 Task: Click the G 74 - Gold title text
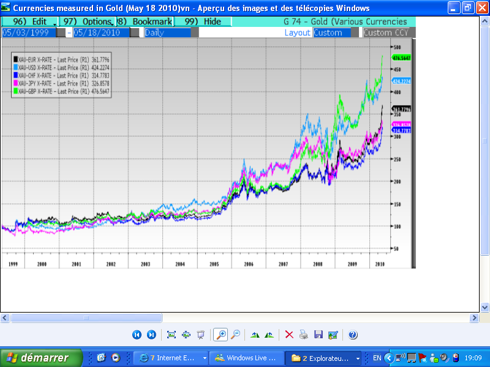345,22
